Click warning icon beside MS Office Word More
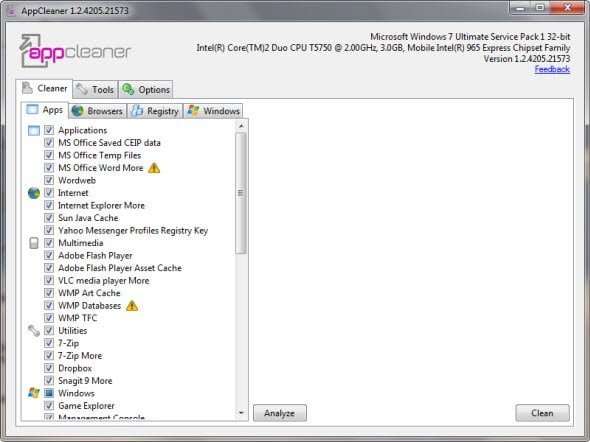This screenshot has height=442, width=590. pyautogui.click(x=154, y=168)
